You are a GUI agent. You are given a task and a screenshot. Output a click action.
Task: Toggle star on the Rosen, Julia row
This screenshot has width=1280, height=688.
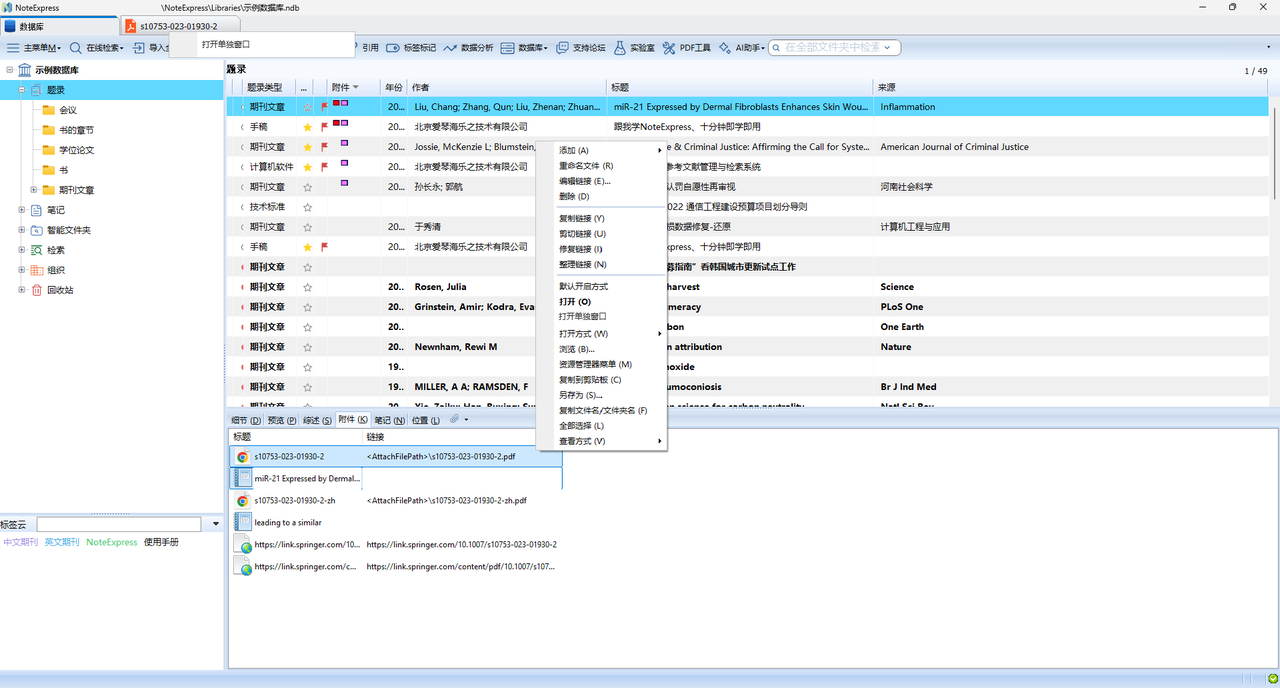click(x=308, y=287)
